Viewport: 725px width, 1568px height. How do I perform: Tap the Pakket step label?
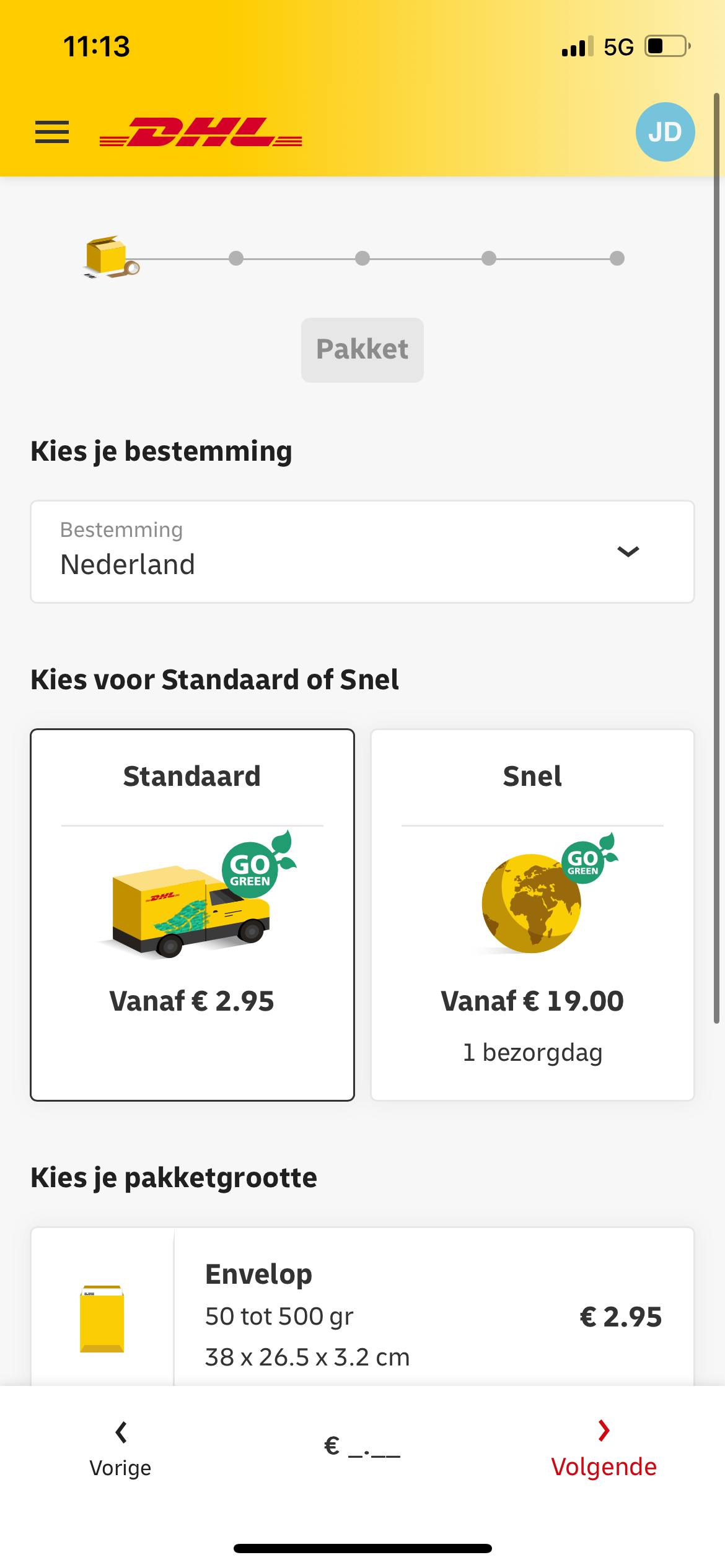pos(362,350)
